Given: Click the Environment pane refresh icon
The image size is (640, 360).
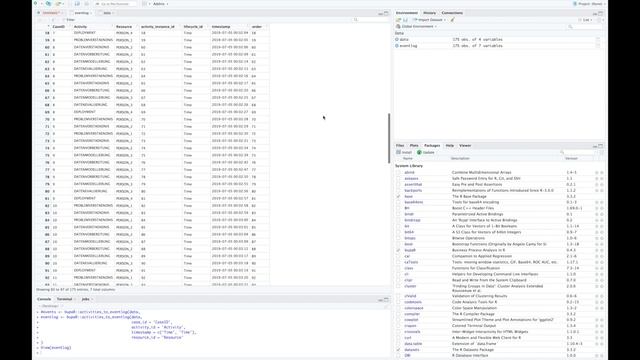Looking at the screenshot, I should coord(599,20).
